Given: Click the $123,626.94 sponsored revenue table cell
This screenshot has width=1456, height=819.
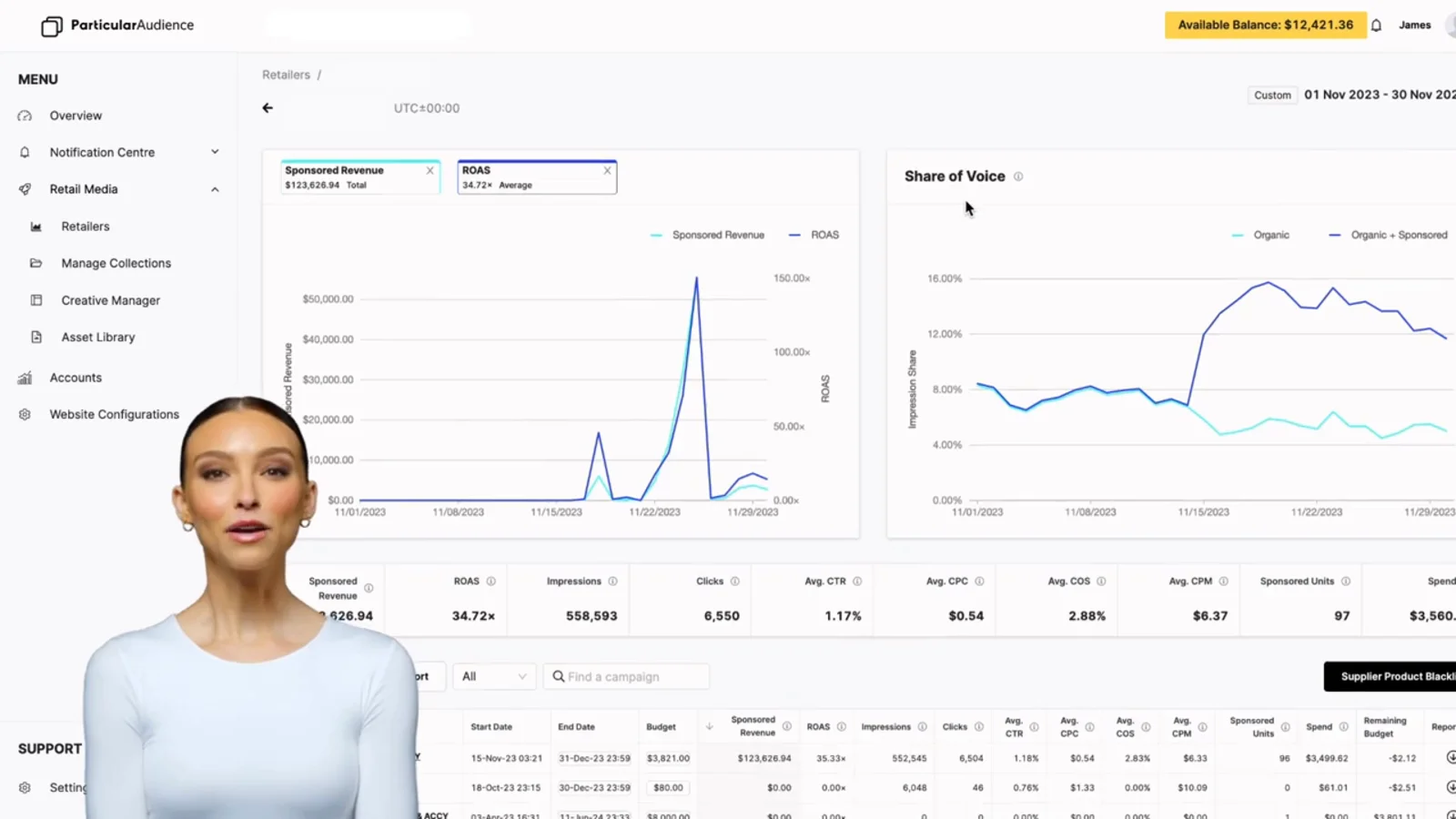Looking at the screenshot, I should tap(764, 758).
